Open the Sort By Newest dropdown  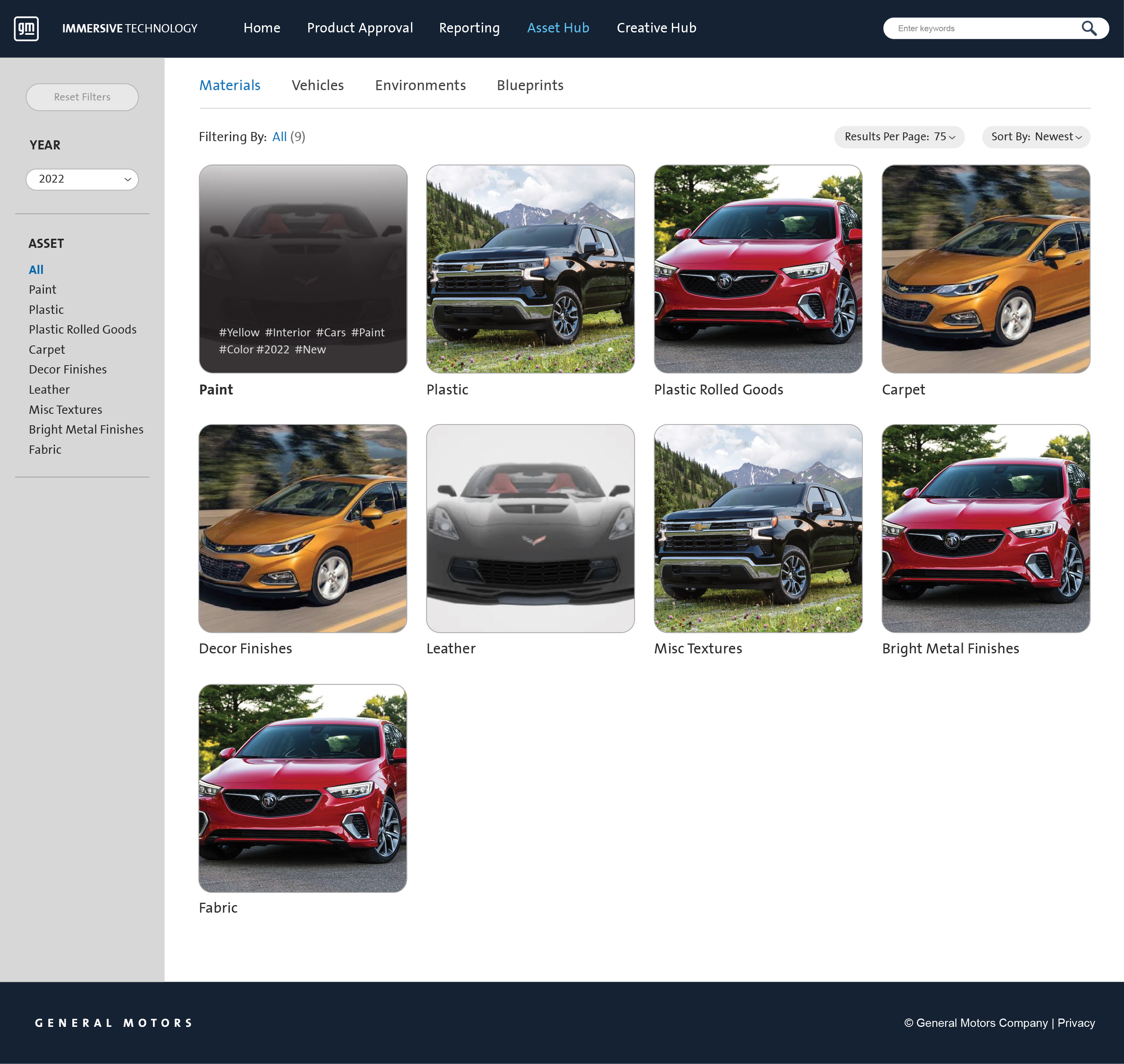[1035, 137]
